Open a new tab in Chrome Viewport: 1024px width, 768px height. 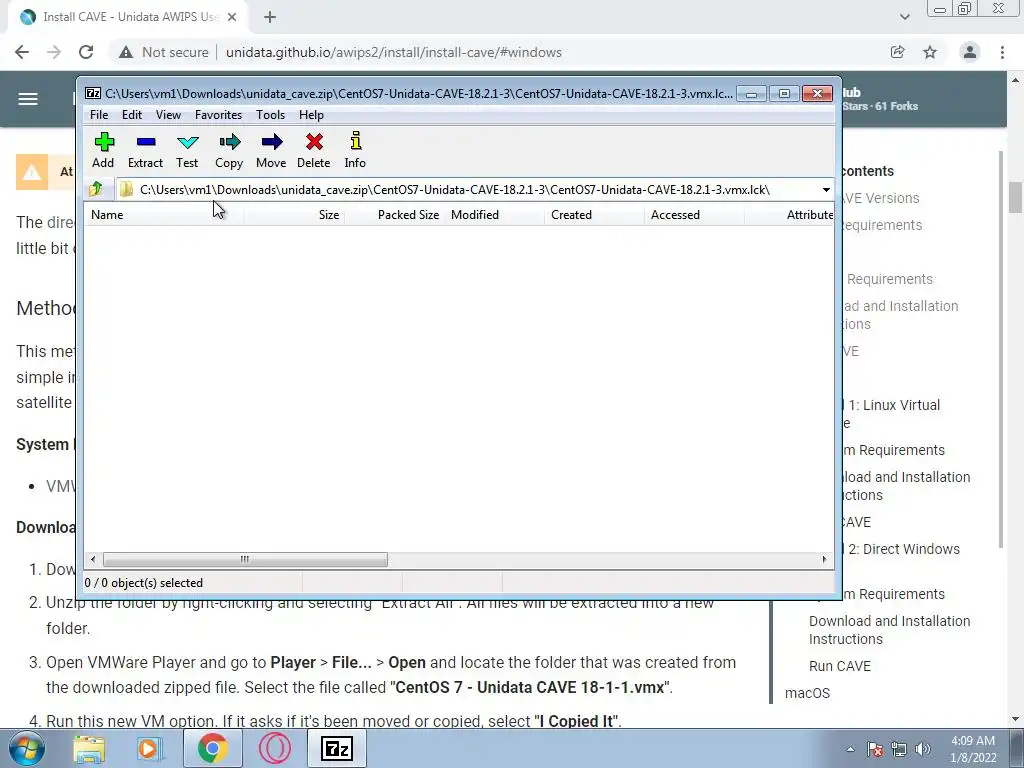coord(270,18)
